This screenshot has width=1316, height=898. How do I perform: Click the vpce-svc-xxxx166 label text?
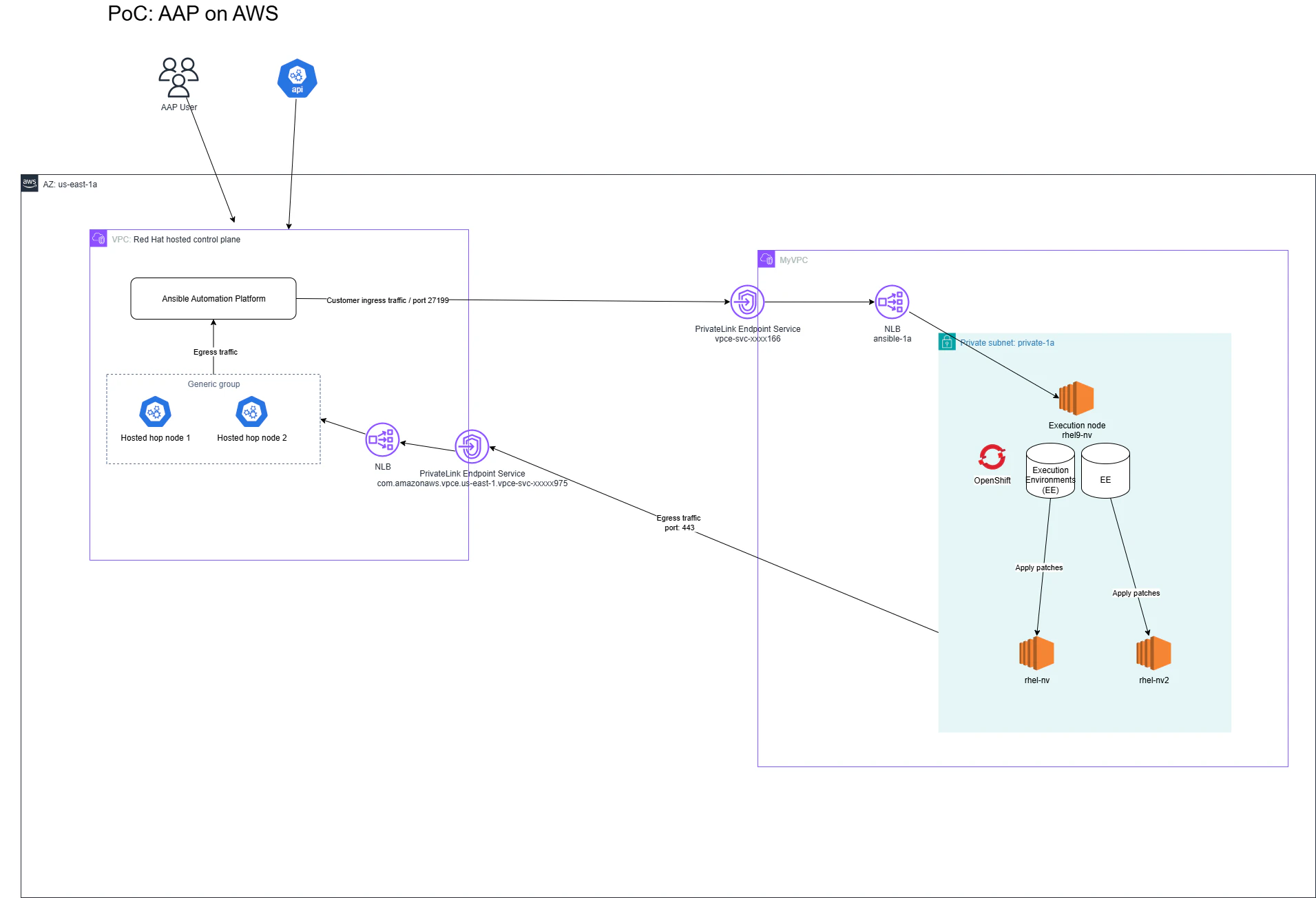click(748, 339)
